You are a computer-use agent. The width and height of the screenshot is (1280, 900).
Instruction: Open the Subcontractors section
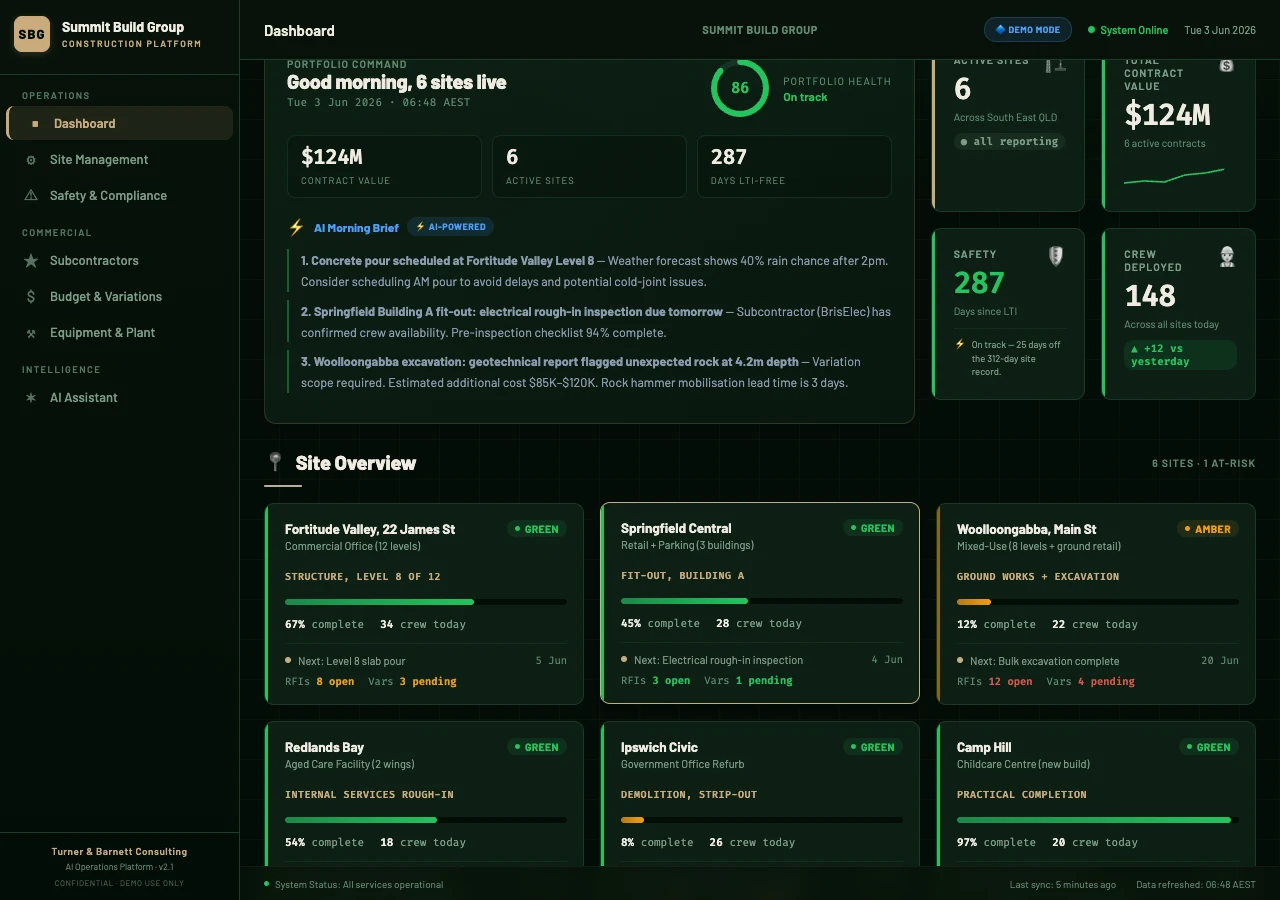point(120,261)
